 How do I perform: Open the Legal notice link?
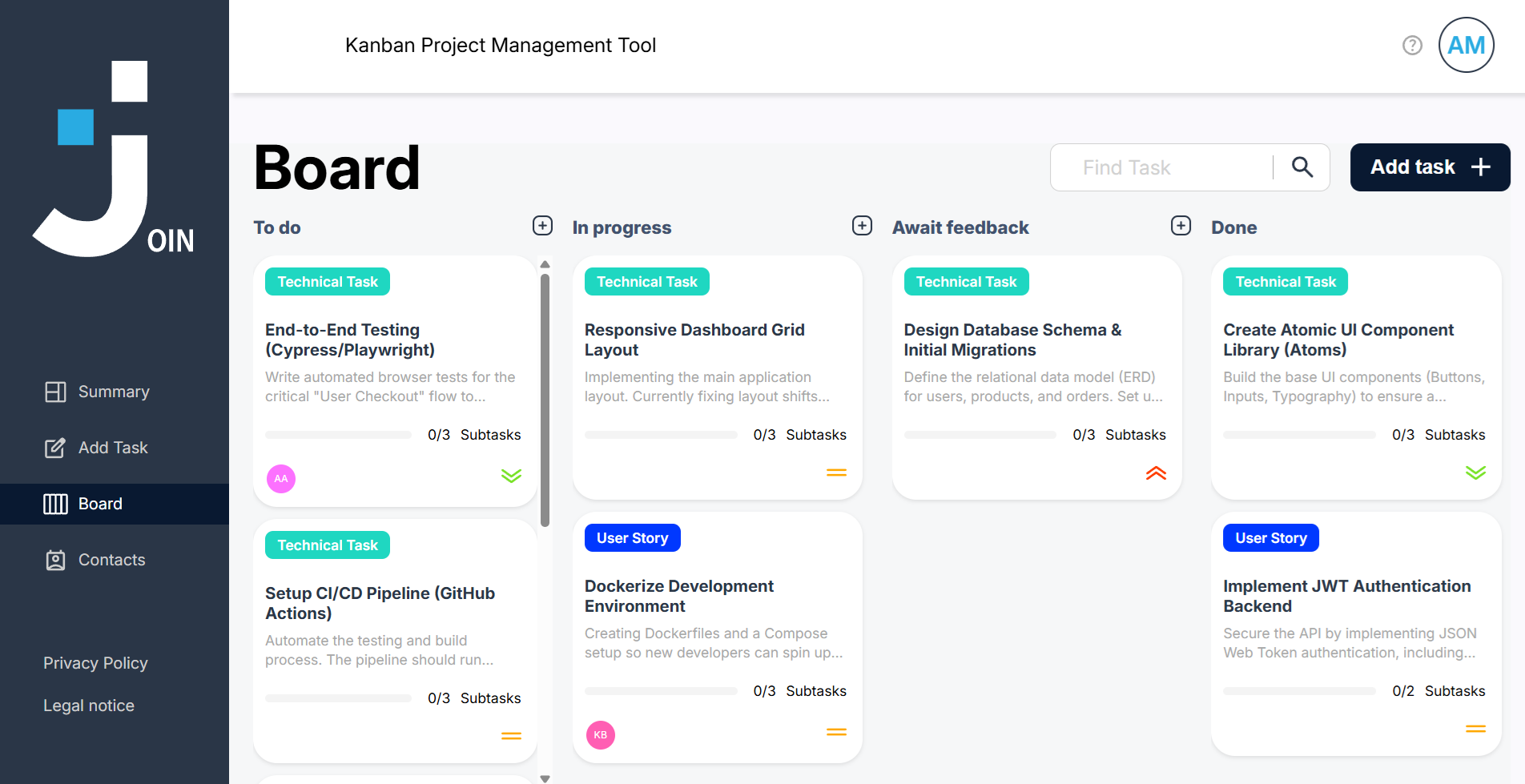coord(89,706)
